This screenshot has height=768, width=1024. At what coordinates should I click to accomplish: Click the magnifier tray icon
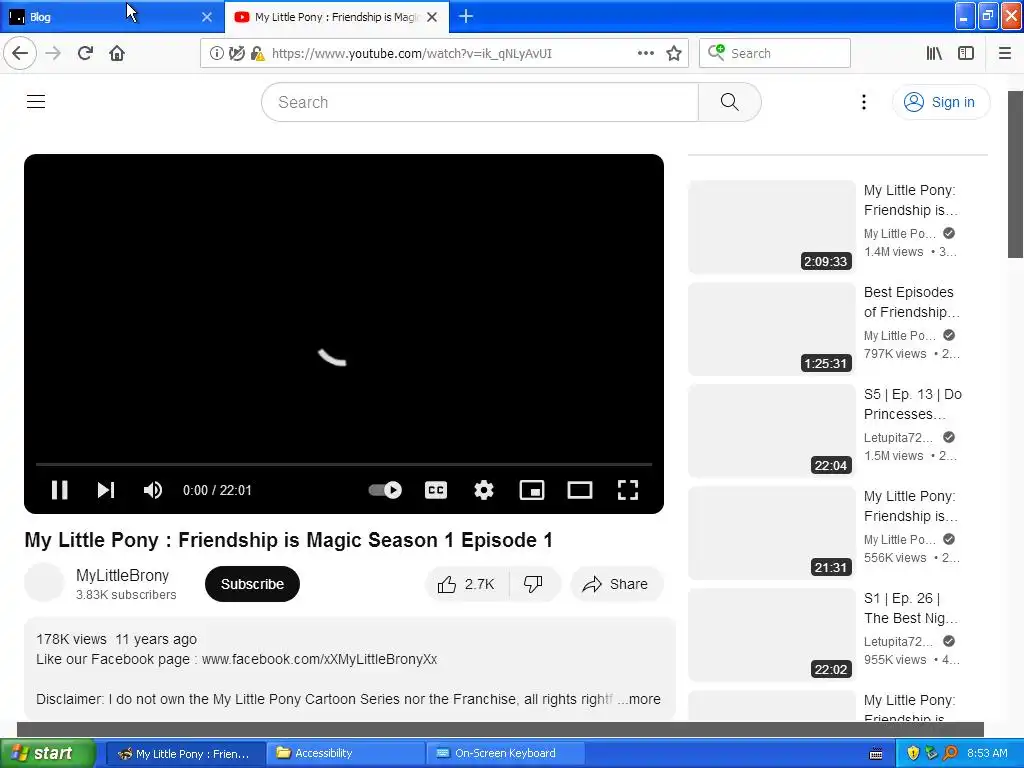coord(950,754)
